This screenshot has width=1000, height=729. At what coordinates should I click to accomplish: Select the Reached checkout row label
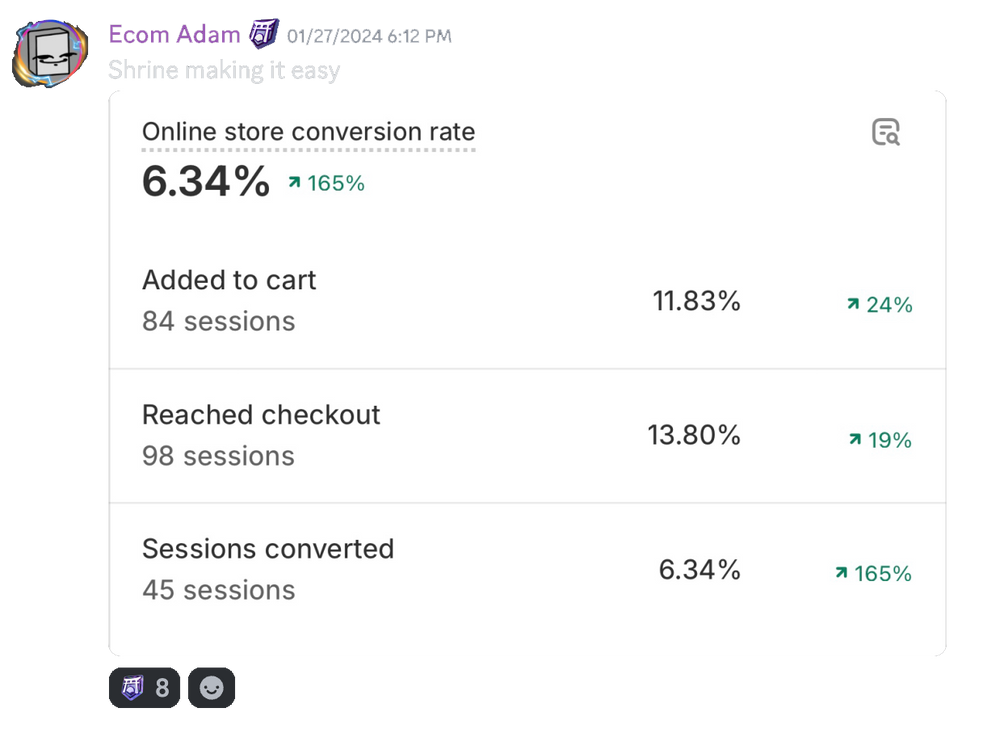point(261,415)
